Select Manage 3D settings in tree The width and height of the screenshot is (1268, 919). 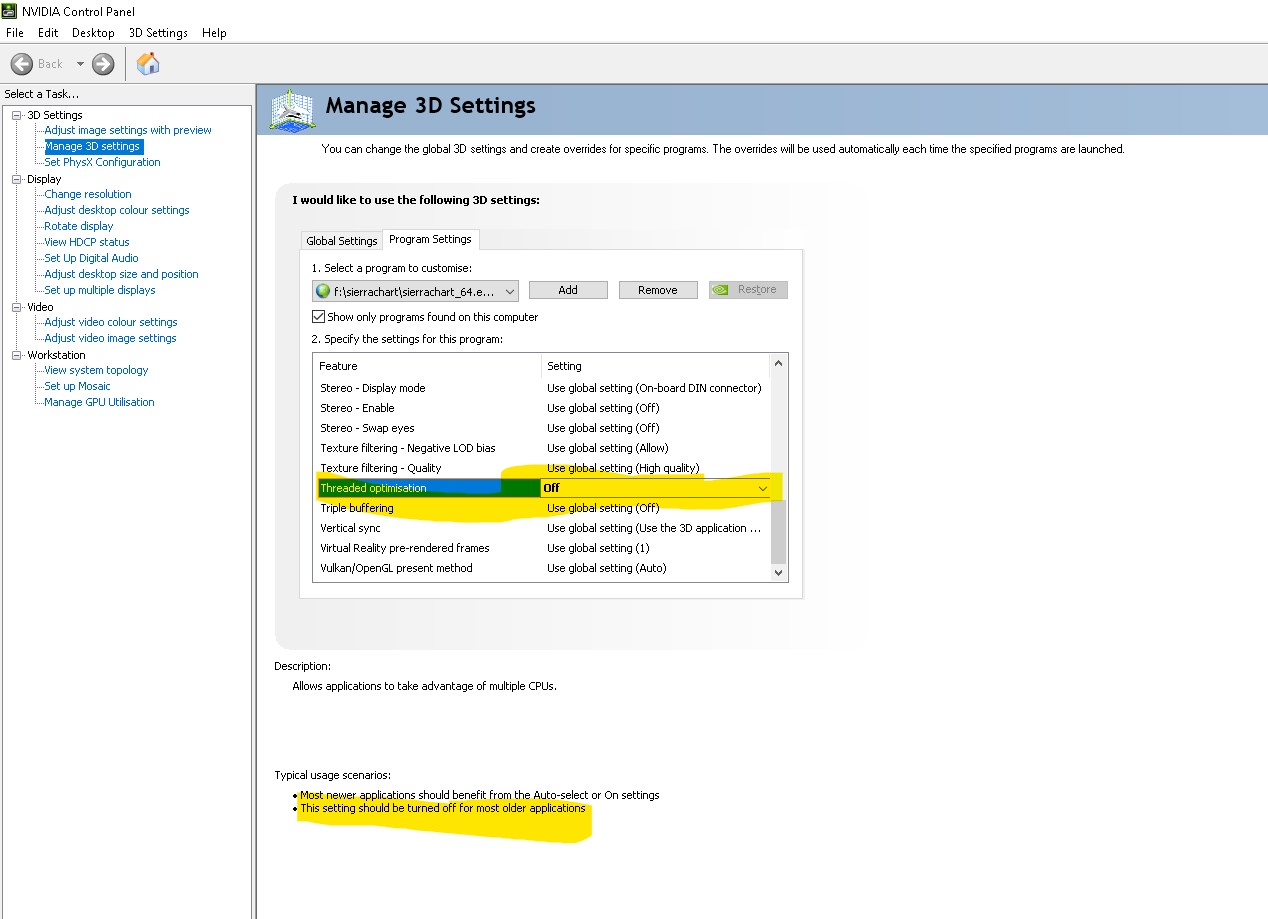coord(92,146)
